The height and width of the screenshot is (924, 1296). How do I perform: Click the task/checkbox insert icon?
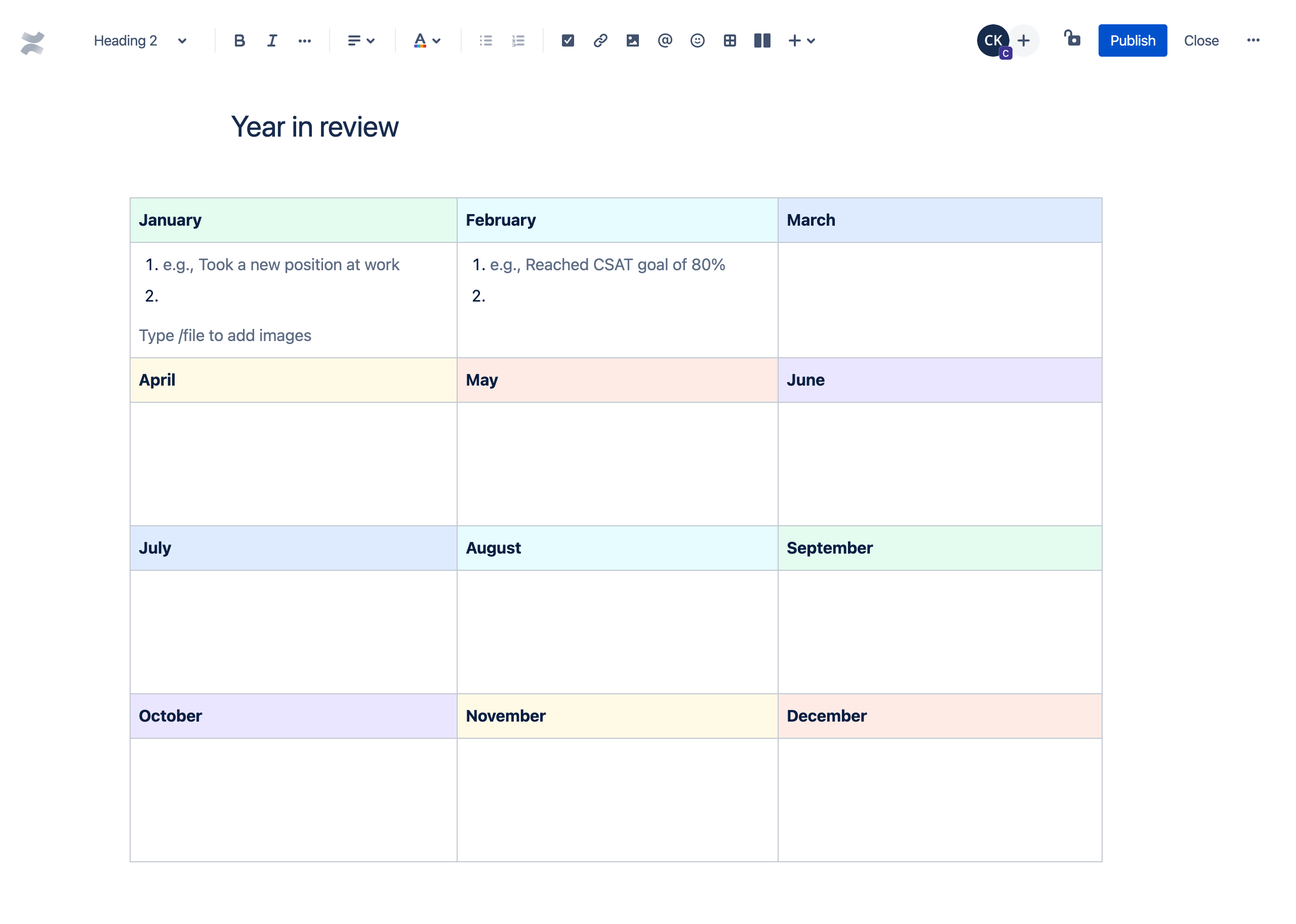click(x=566, y=40)
